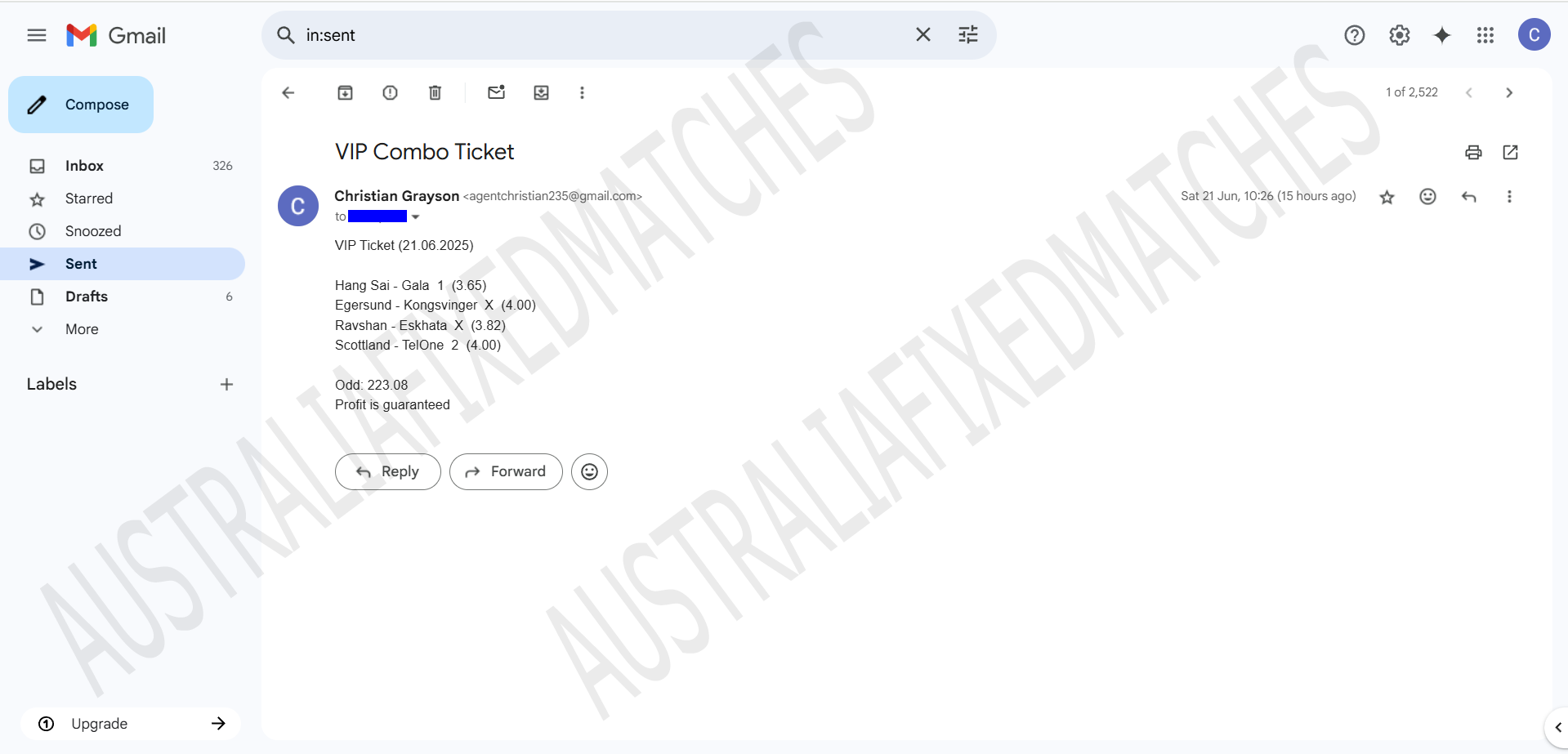This screenshot has width=1568, height=754.
Task: Click the sender name Christian Grayson
Action: (396, 196)
